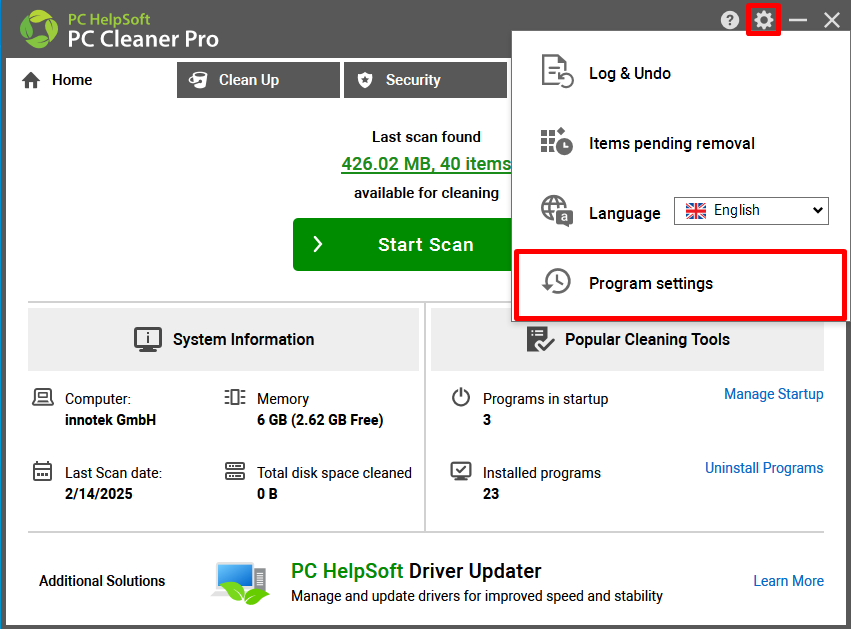
Task: Click the Security shield icon
Action: [x=365, y=80]
